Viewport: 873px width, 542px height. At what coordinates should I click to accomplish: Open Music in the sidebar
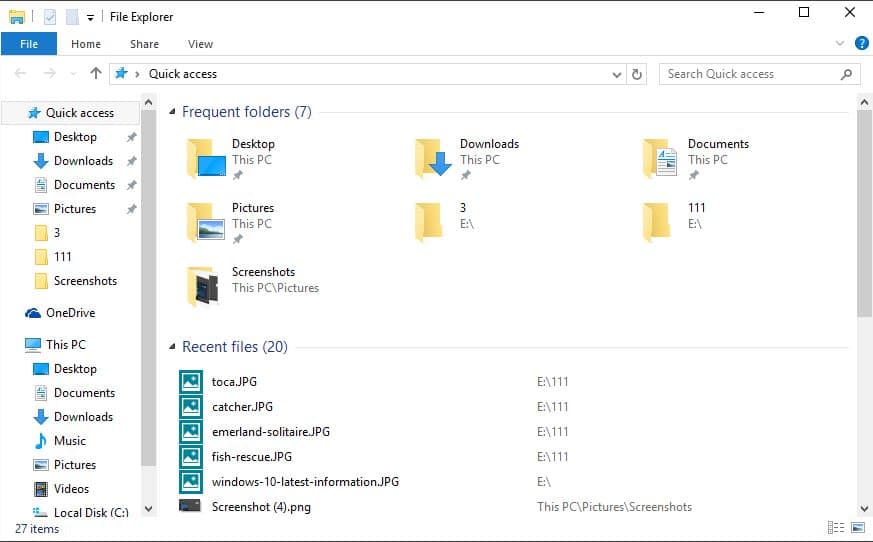pyautogui.click(x=69, y=441)
